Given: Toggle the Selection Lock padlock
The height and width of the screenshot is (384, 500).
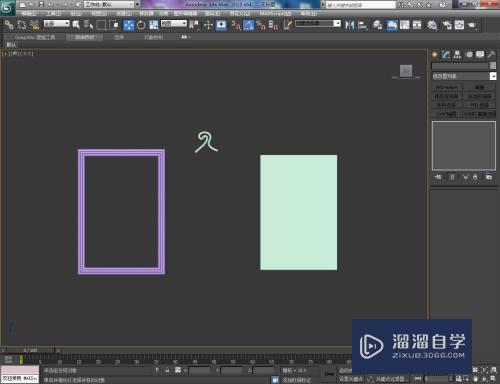Looking at the screenshot, I should 167,370.
